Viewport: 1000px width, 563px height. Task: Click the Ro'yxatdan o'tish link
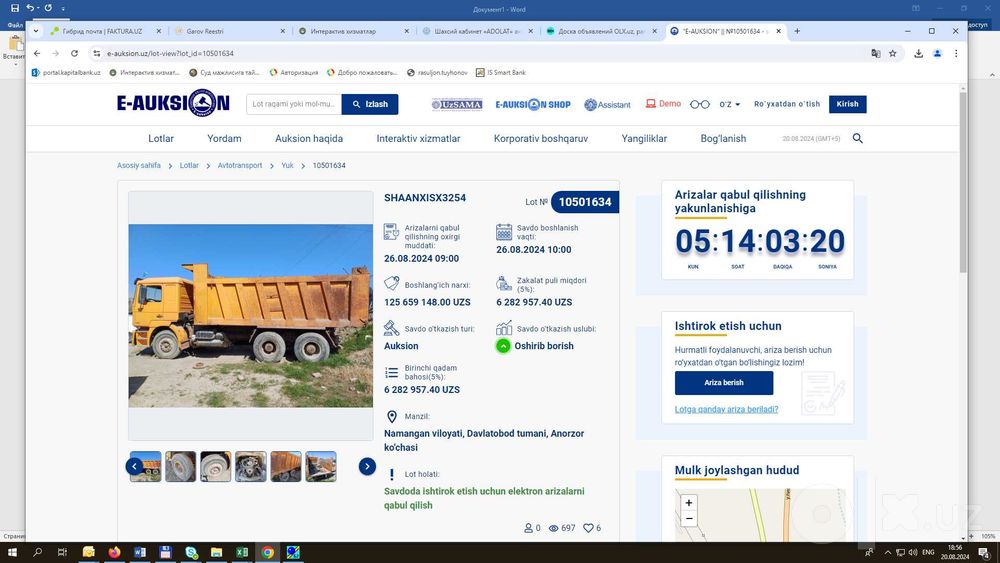coord(787,104)
